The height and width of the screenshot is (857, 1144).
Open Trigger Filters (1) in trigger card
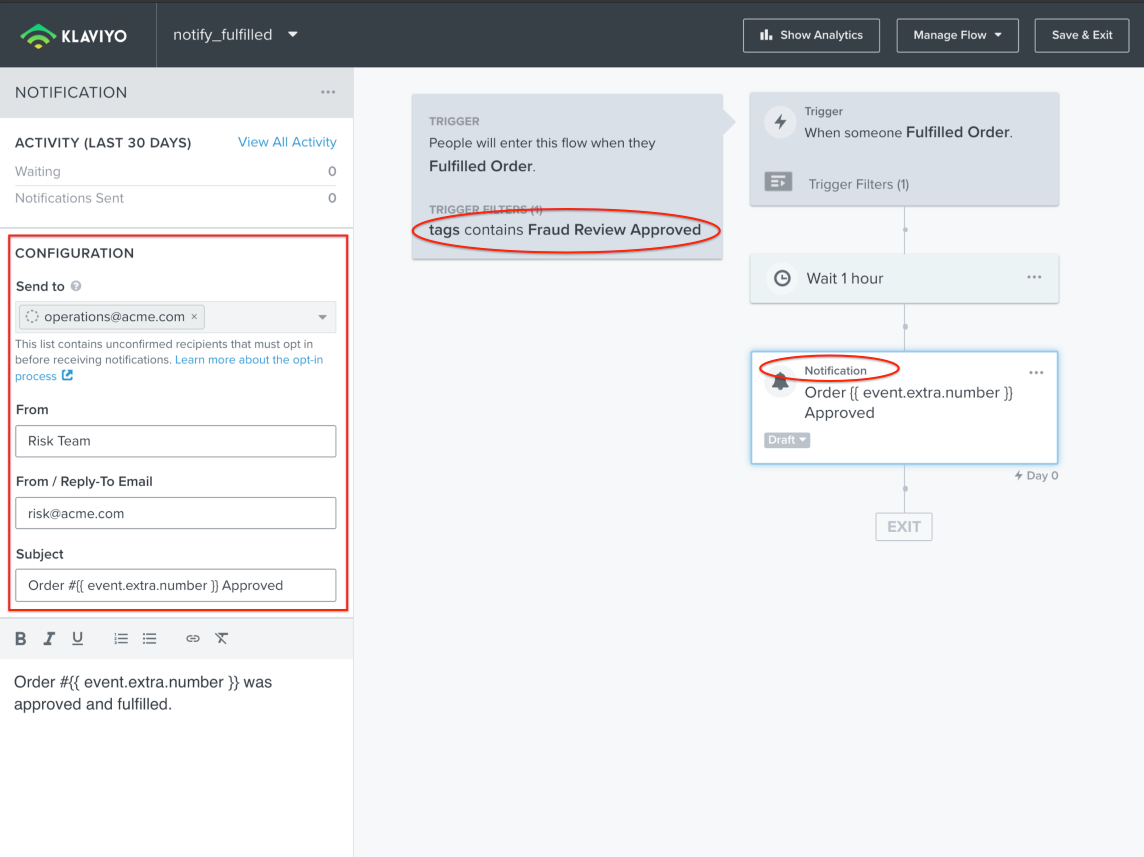pos(859,185)
